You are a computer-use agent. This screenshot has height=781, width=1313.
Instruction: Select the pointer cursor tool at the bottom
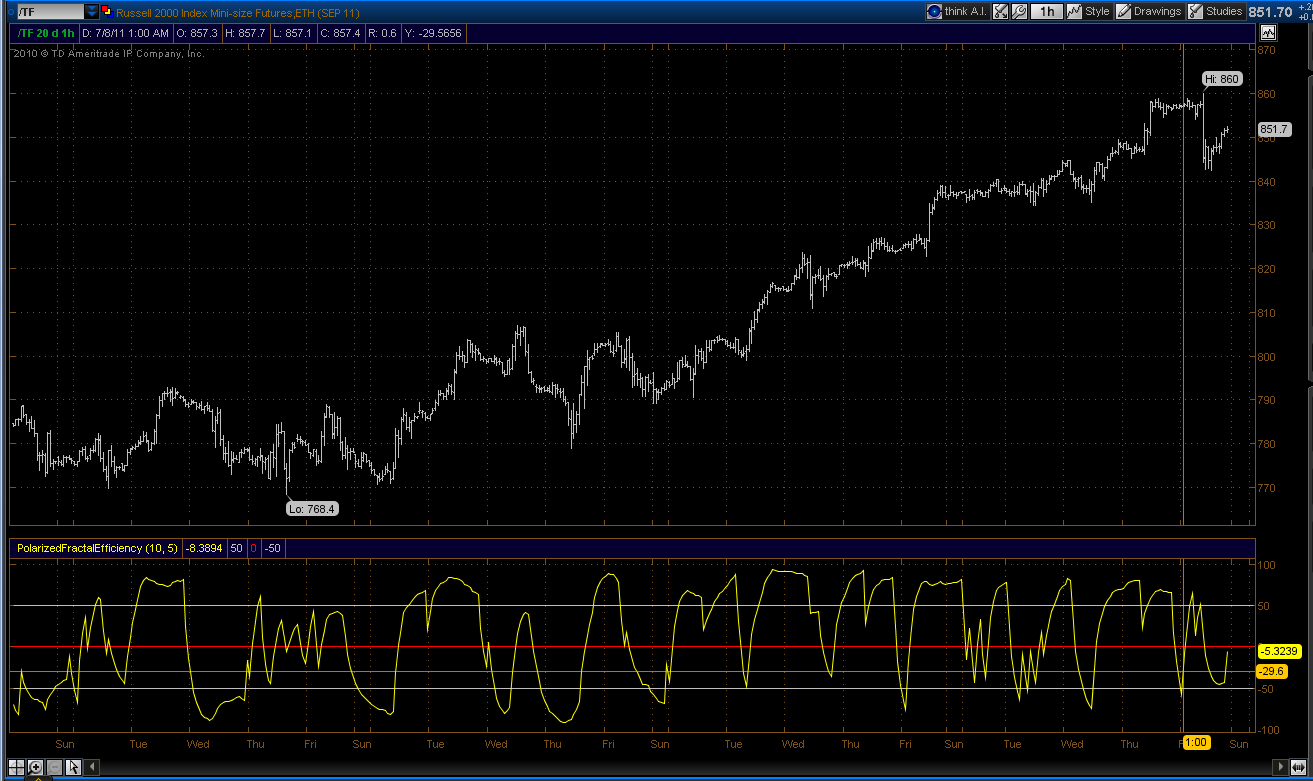click(x=74, y=767)
